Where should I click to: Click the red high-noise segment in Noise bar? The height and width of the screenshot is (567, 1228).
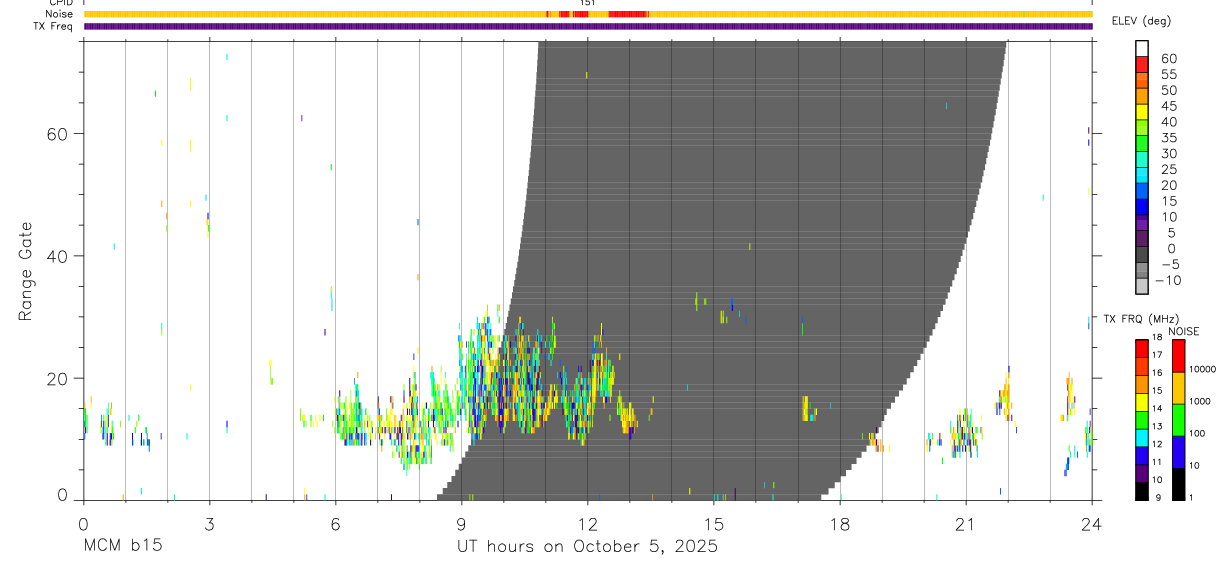[x=628, y=14]
